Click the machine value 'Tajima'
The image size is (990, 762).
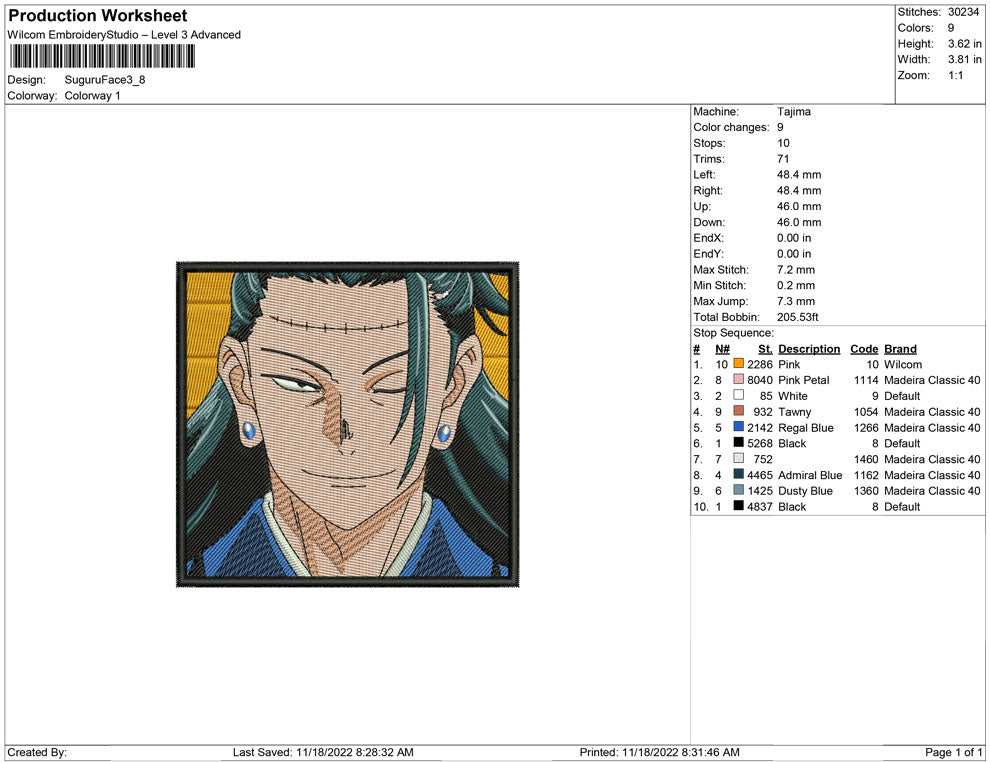(x=794, y=111)
